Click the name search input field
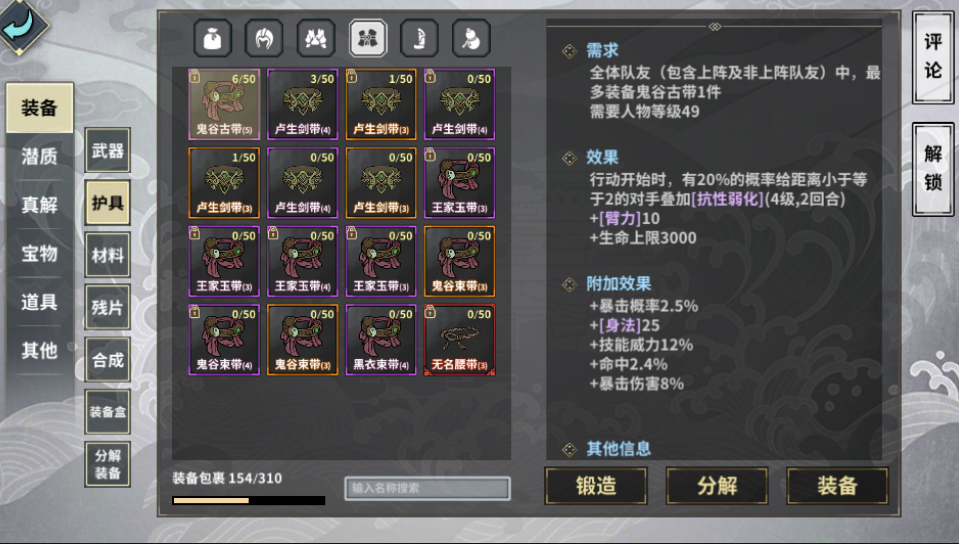This screenshot has height=544, width=959. (428, 488)
